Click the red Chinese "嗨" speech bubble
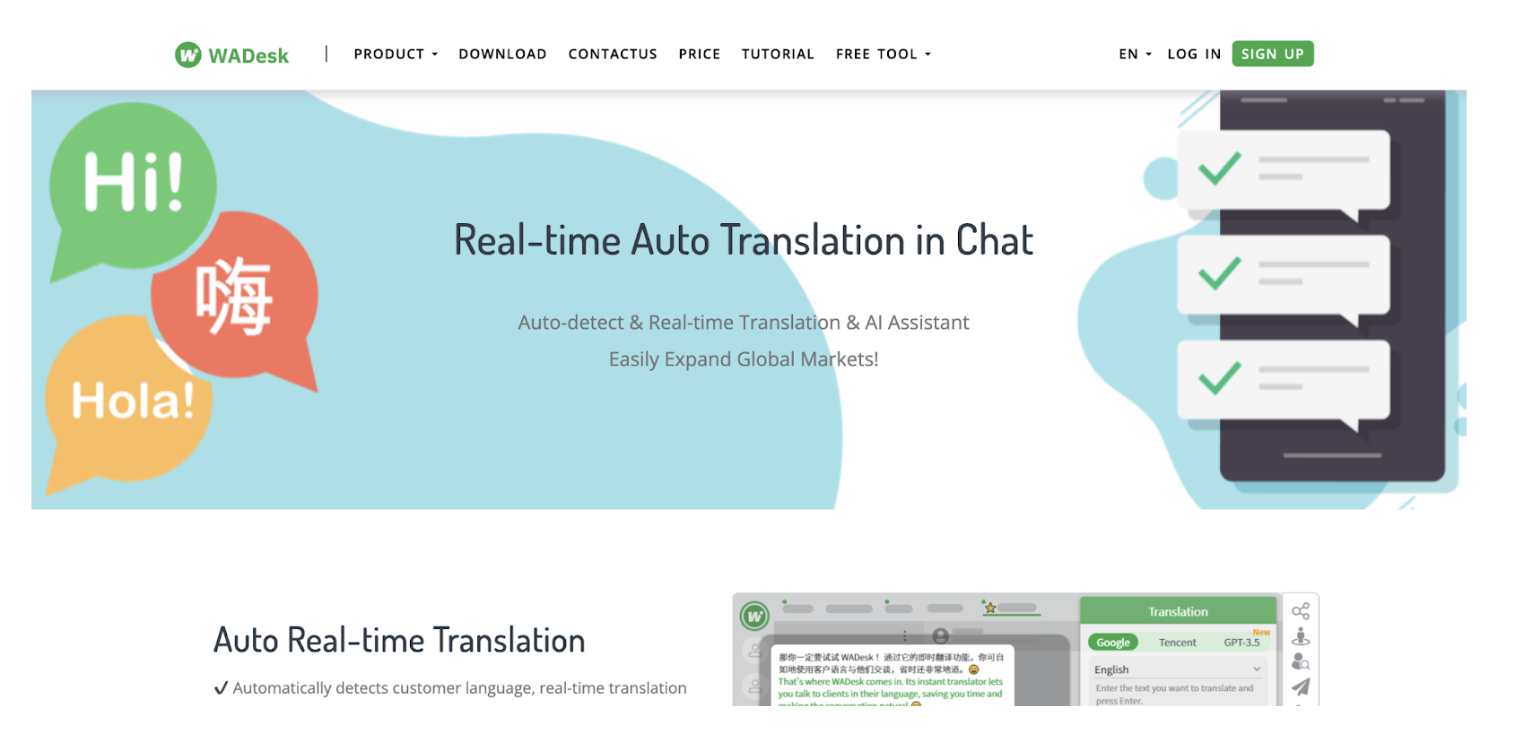This screenshot has width=1516, height=746. pos(236,299)
